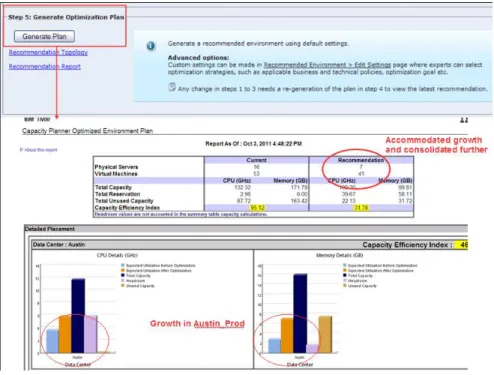This screenshot has width=494, height=375.
Task: Click the 31.72 recommended unused memory cell
Action: click(x=405, y=201)
